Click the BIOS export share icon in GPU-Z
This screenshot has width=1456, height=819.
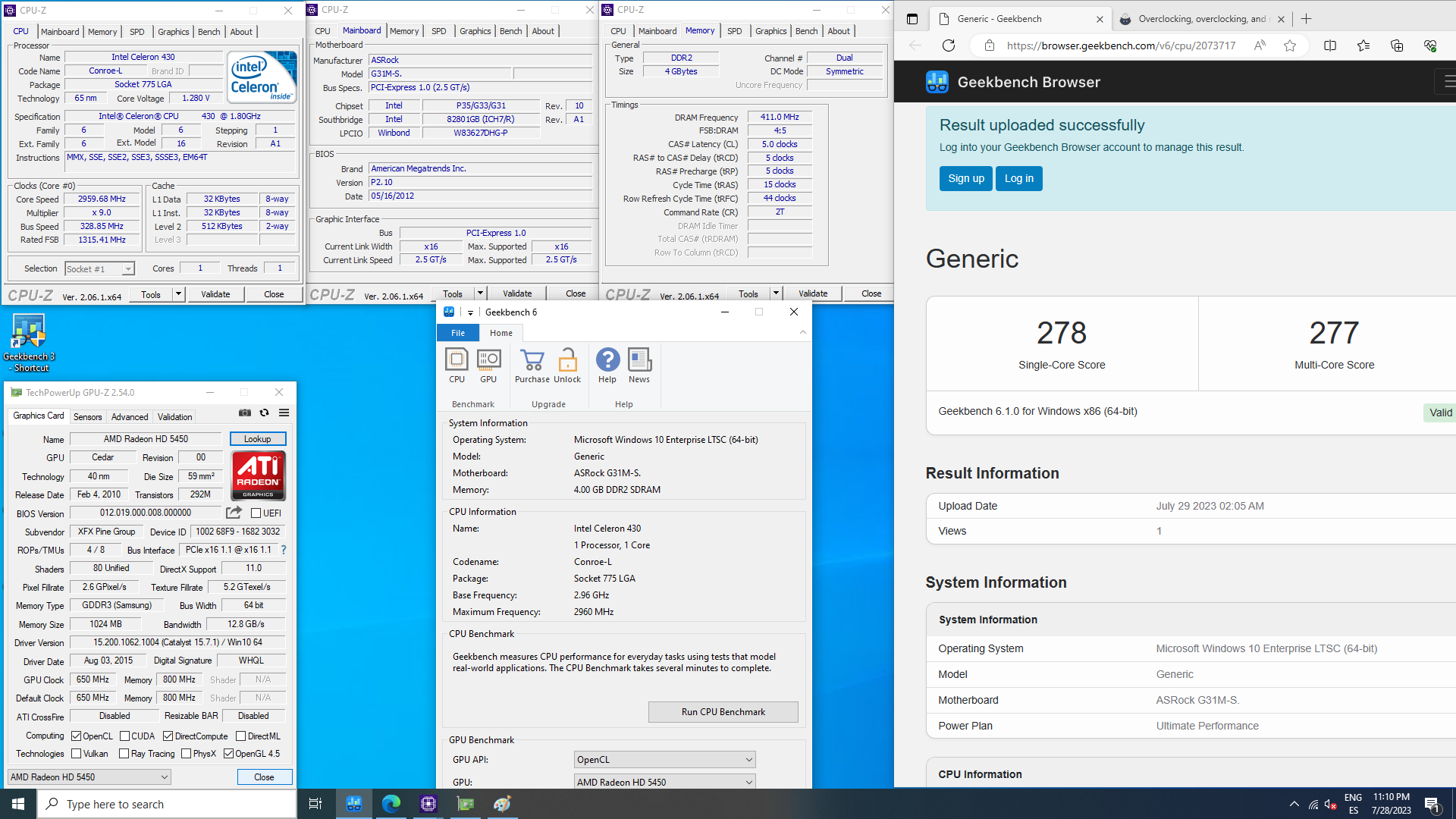point(234,513)
